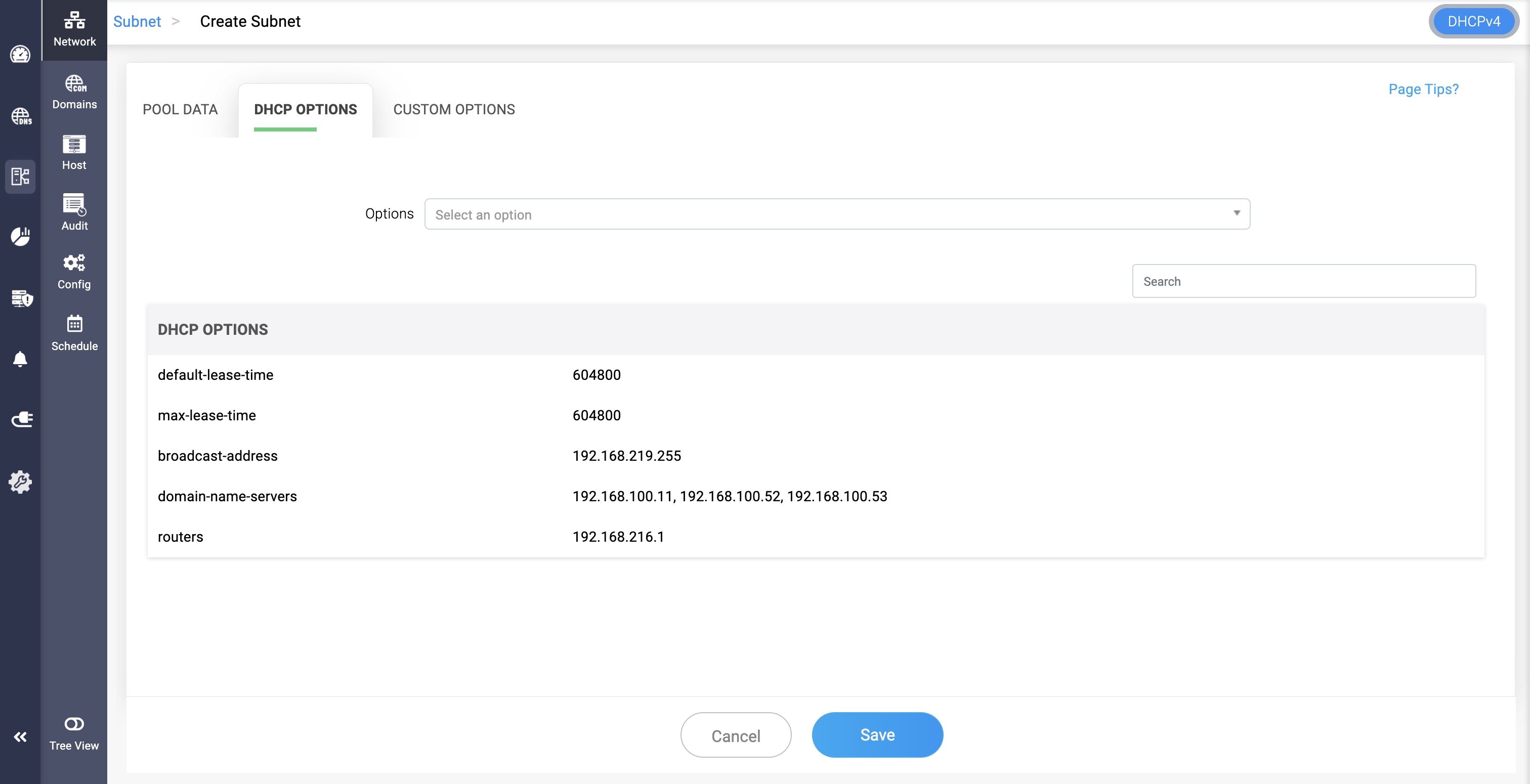Collapse sidebar with double chevron
The image size is (1530, 784).
pos(20,736)
